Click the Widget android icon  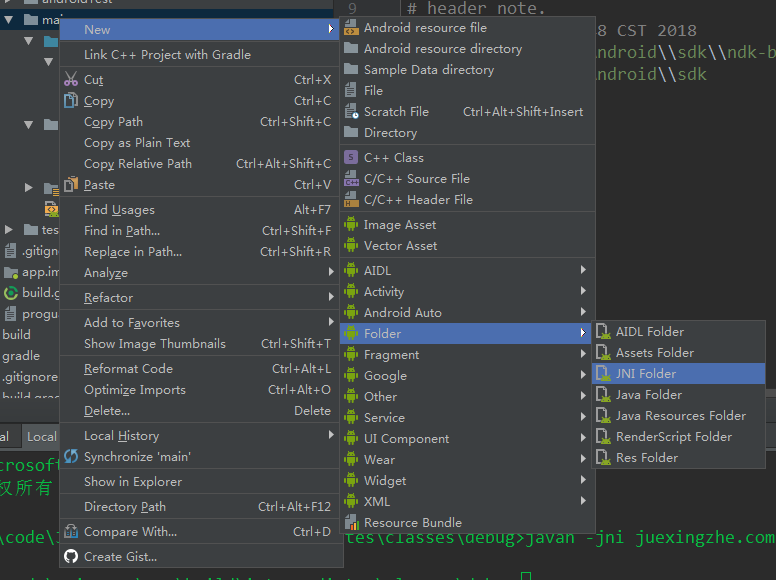[351, 480]
